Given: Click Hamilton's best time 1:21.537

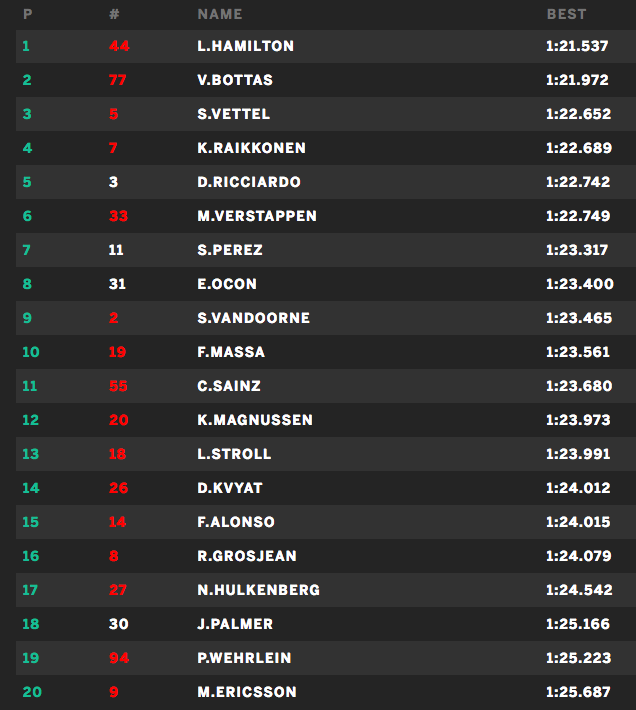Looking at the screenshot, I should point(577,46).
